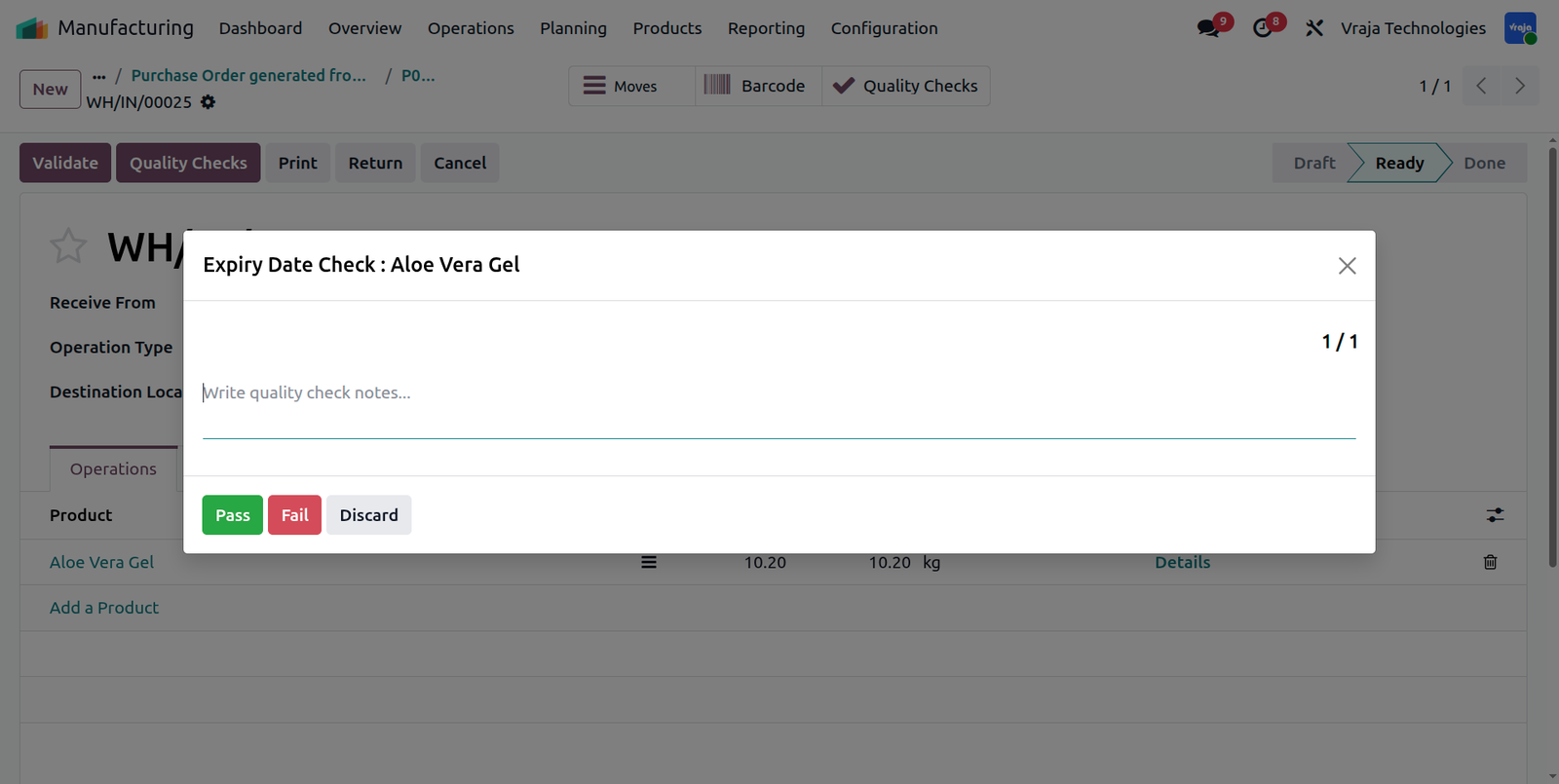Open the Planning menu

(x=573, y=28)
